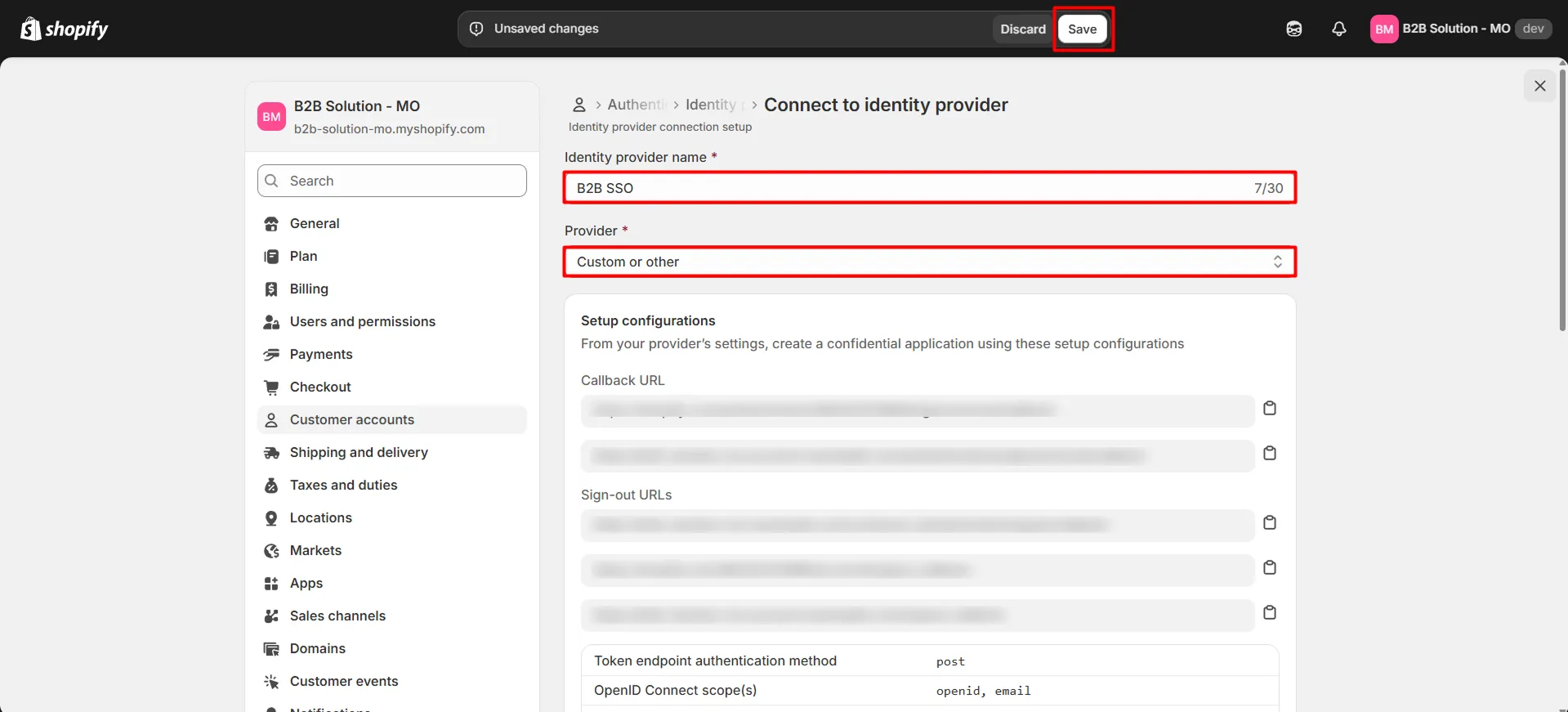Open Shipping and delivery settings

[392, 452]
